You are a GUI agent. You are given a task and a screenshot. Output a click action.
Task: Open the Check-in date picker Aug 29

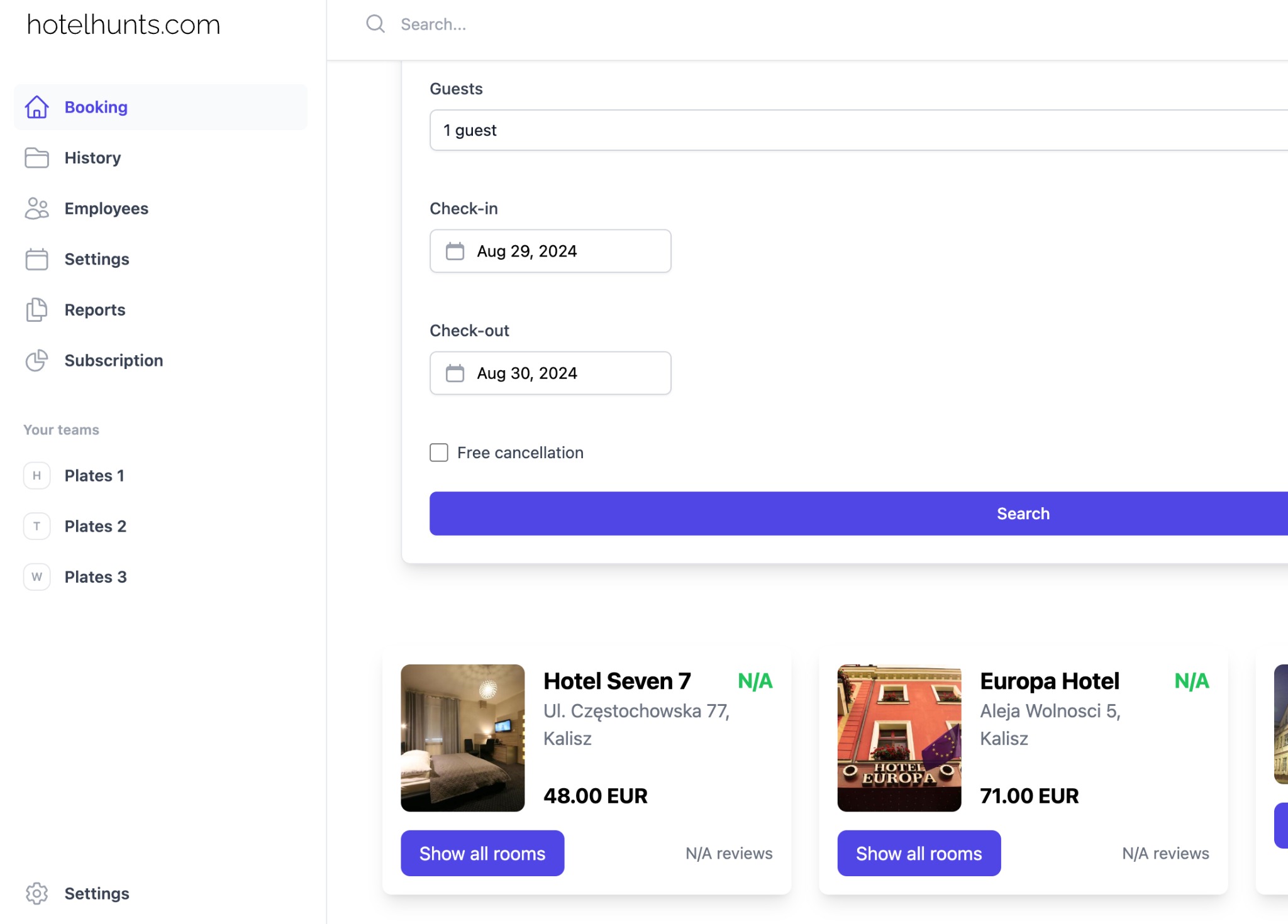pyautogui.click(x=550, y=251)
